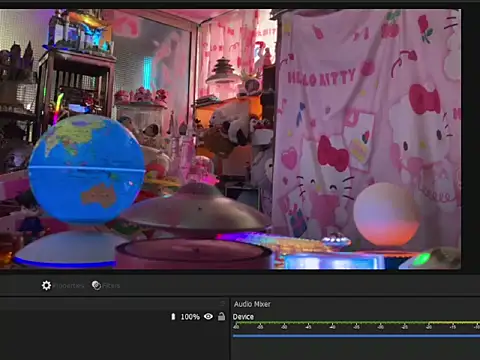Open the Filters dialog for the source
The image size is (480, 360).
106,286
